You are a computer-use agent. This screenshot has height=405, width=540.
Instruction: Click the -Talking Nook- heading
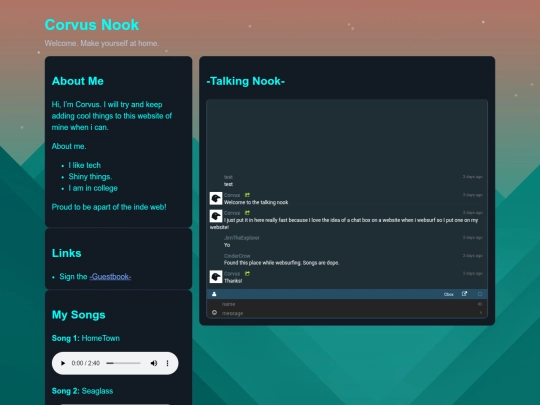[246, 81]
